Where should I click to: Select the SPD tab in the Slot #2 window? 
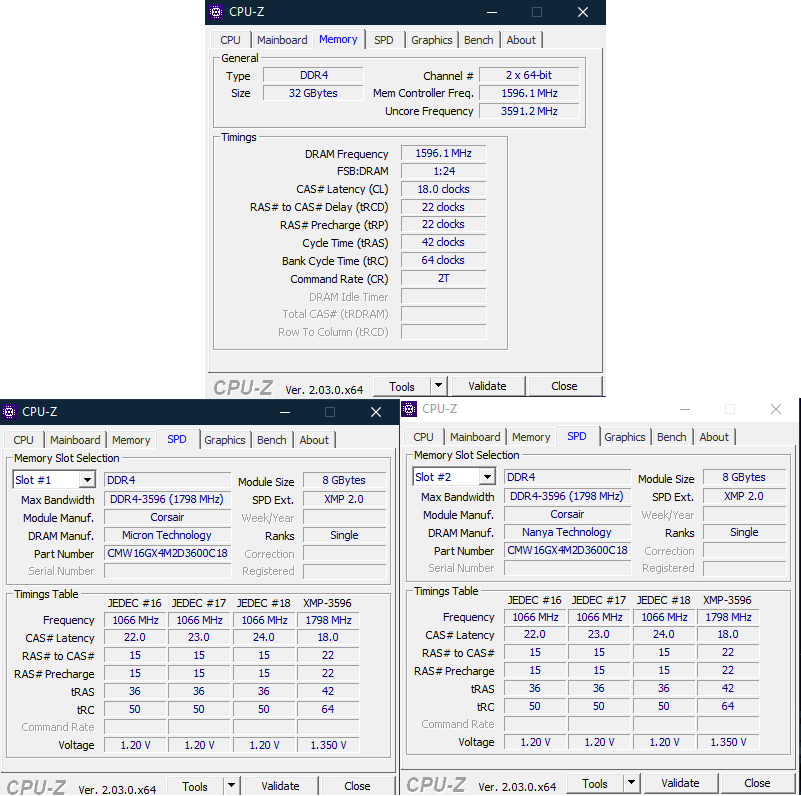(x=577, y=436)
